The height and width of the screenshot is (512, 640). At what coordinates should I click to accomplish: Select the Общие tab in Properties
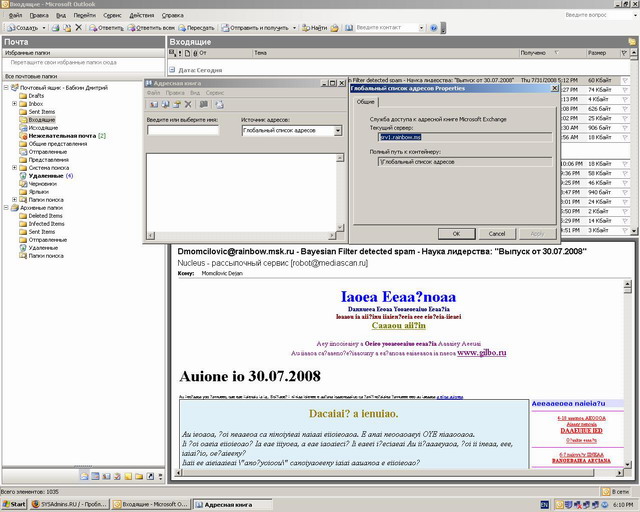pos(365,102)
